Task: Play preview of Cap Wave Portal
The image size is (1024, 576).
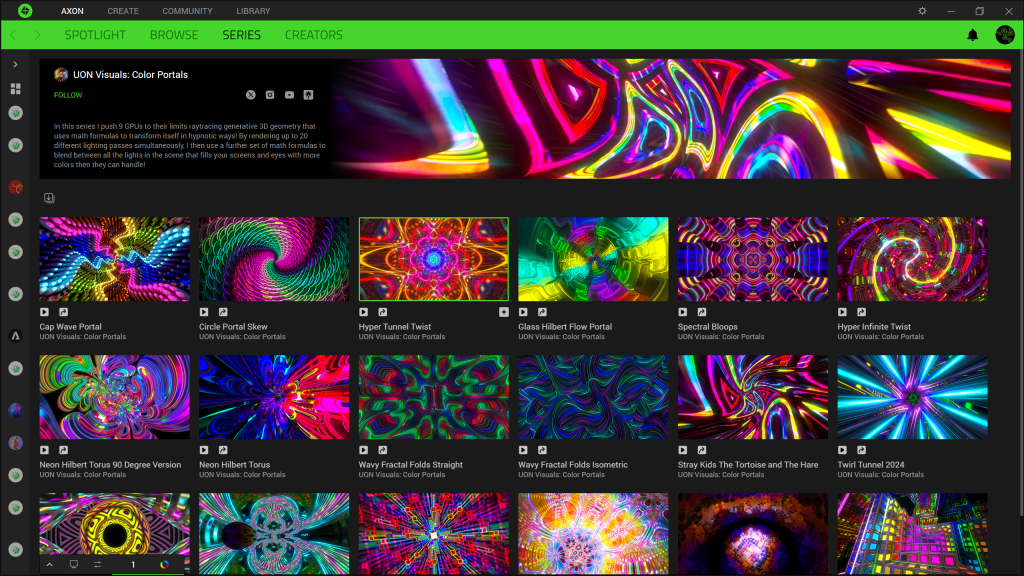Action: 44,312
